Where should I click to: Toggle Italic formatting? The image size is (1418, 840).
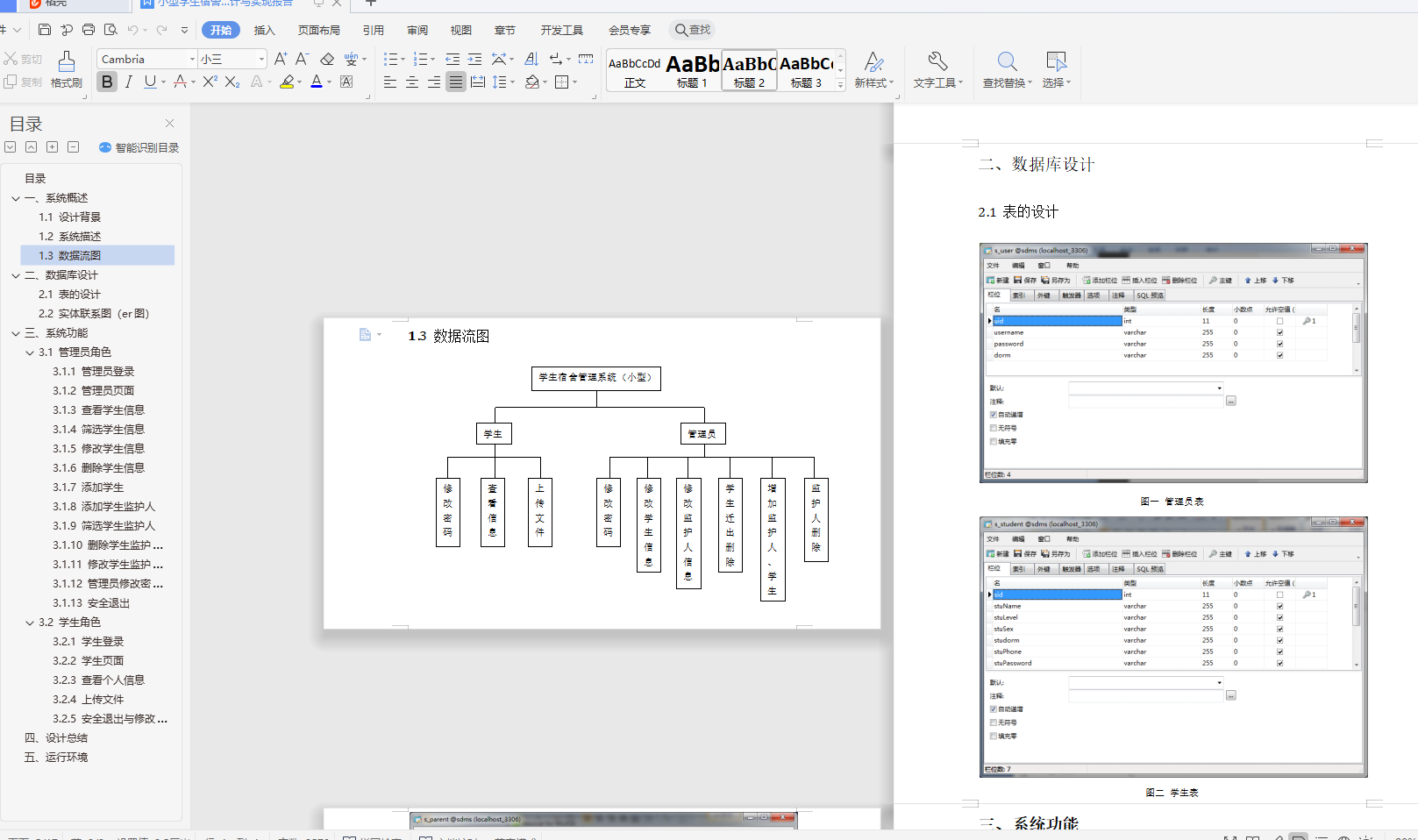[129, 82]
